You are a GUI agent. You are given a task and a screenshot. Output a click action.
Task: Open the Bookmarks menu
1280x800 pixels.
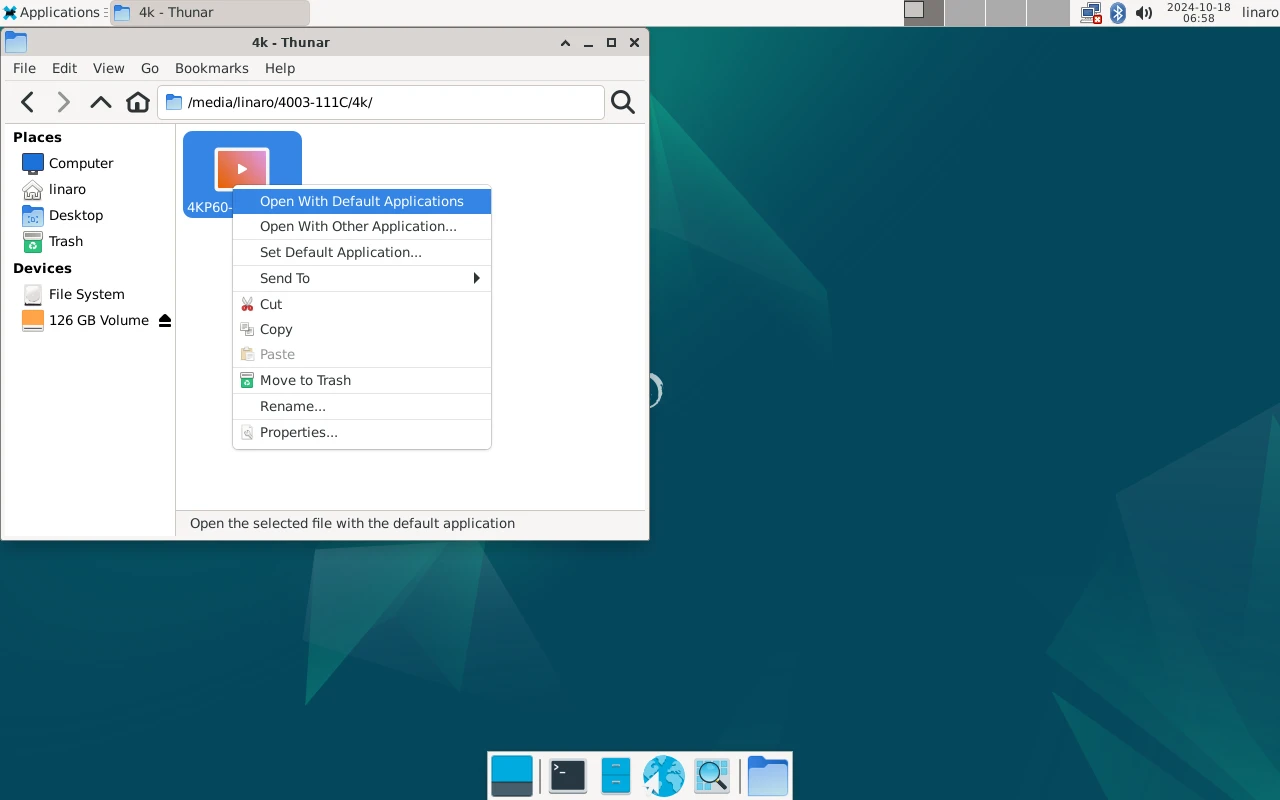coord(211,68)
